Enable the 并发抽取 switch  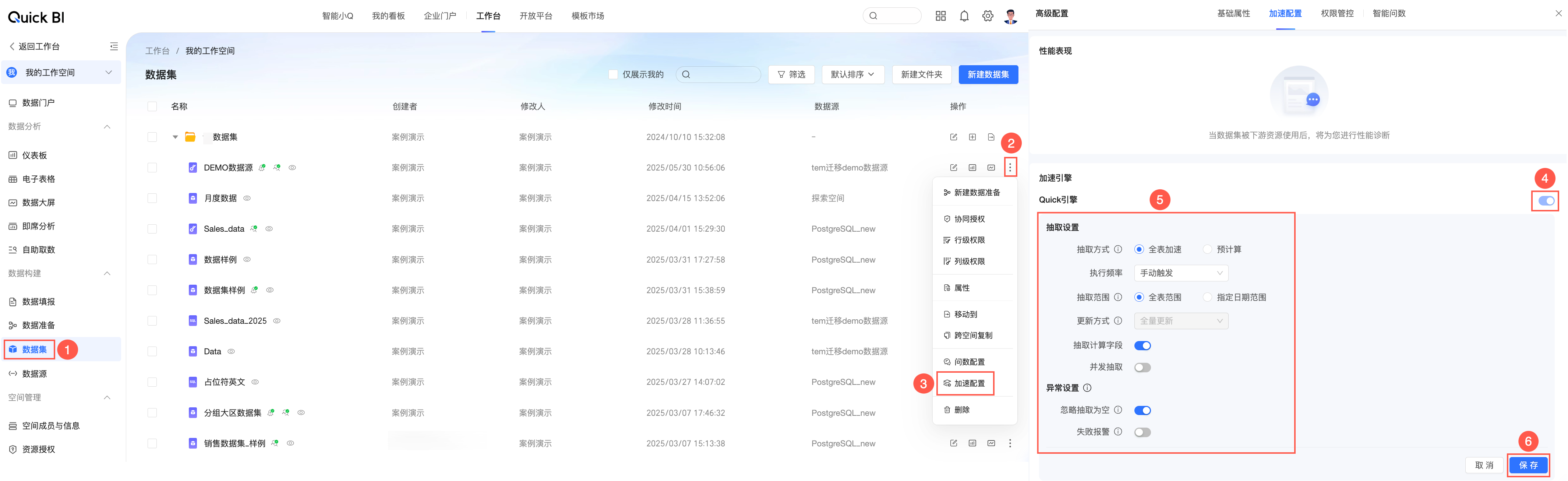[1142, 367]
